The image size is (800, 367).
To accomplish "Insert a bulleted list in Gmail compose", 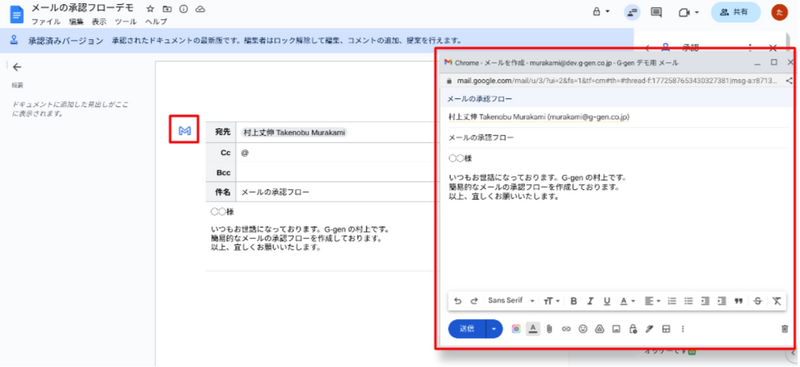I will 688,301.
